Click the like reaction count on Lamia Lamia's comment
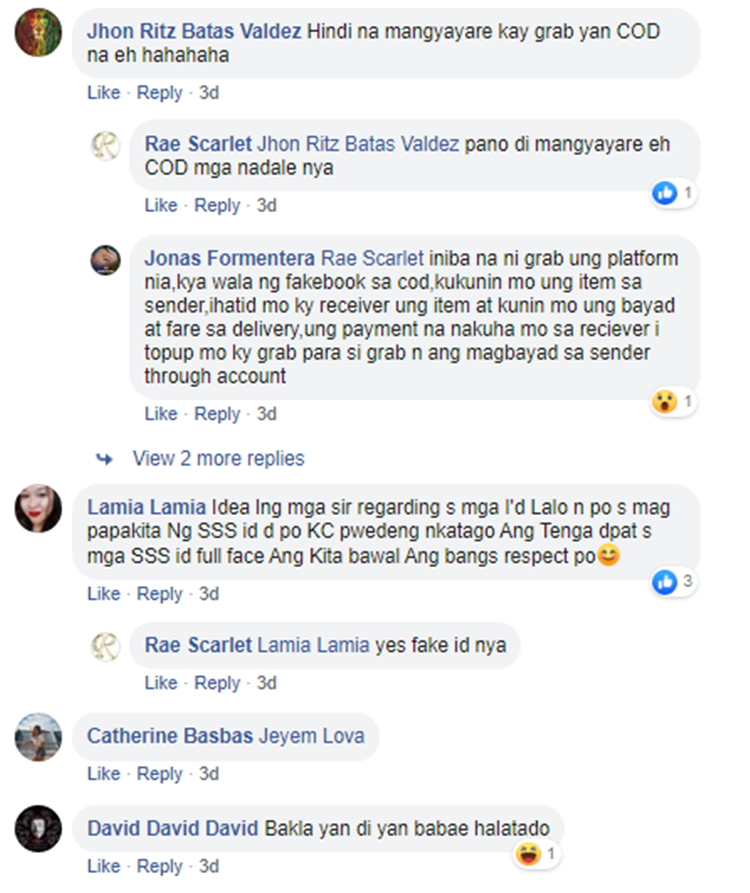The image size is (750, 893). pos(687,581)
